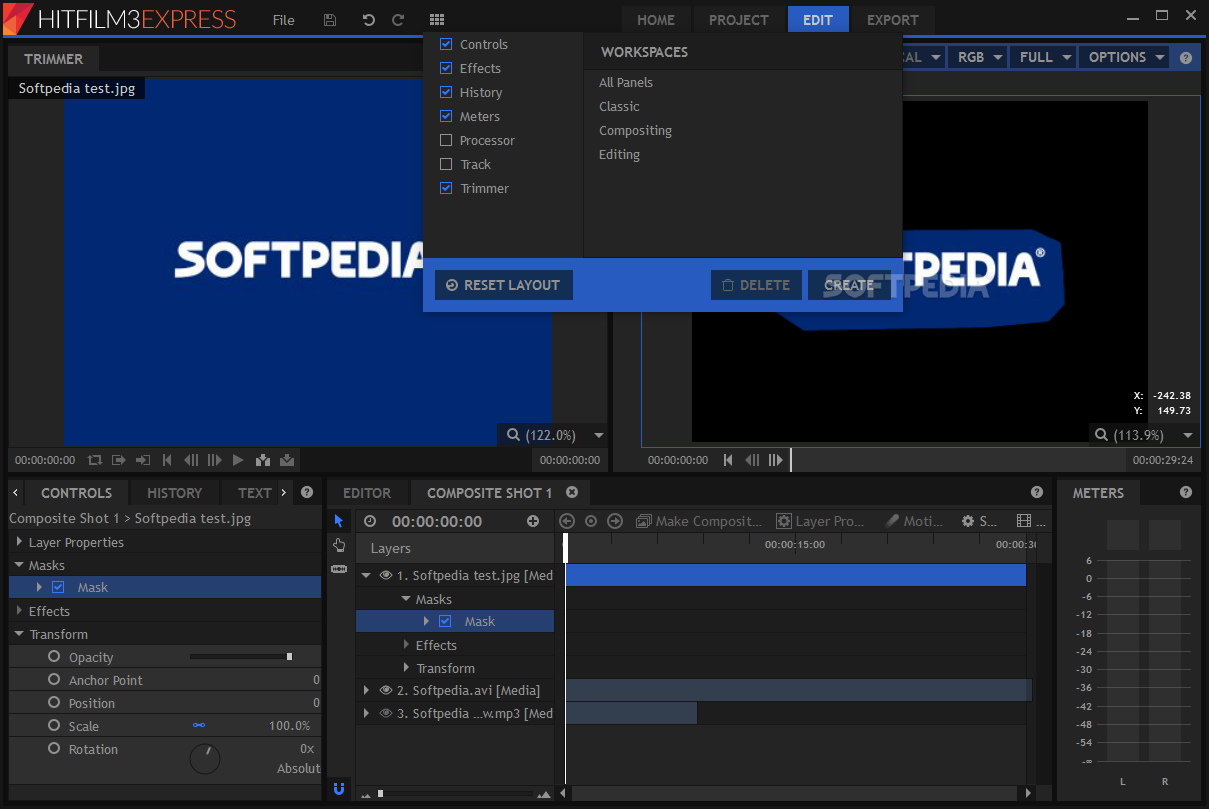Image resolution: width=1209 pixels, height=809 pixels.
Task: Open Viewer zoom 113.9% dropdown
Action: [1188, 435]
